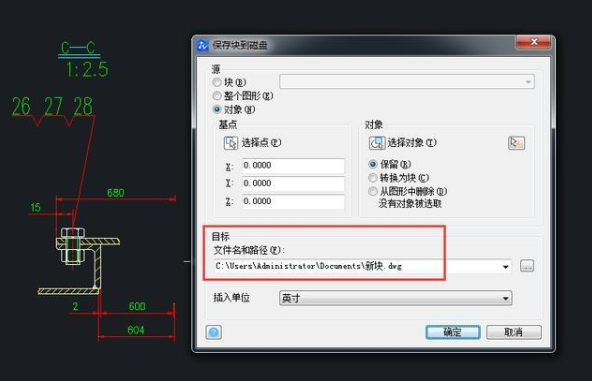Image resolution: width=592 pixels, height=381 pixels.
Task: Choose the 从图形中删除 (D) radio option
Action: (x=373, y=191)
